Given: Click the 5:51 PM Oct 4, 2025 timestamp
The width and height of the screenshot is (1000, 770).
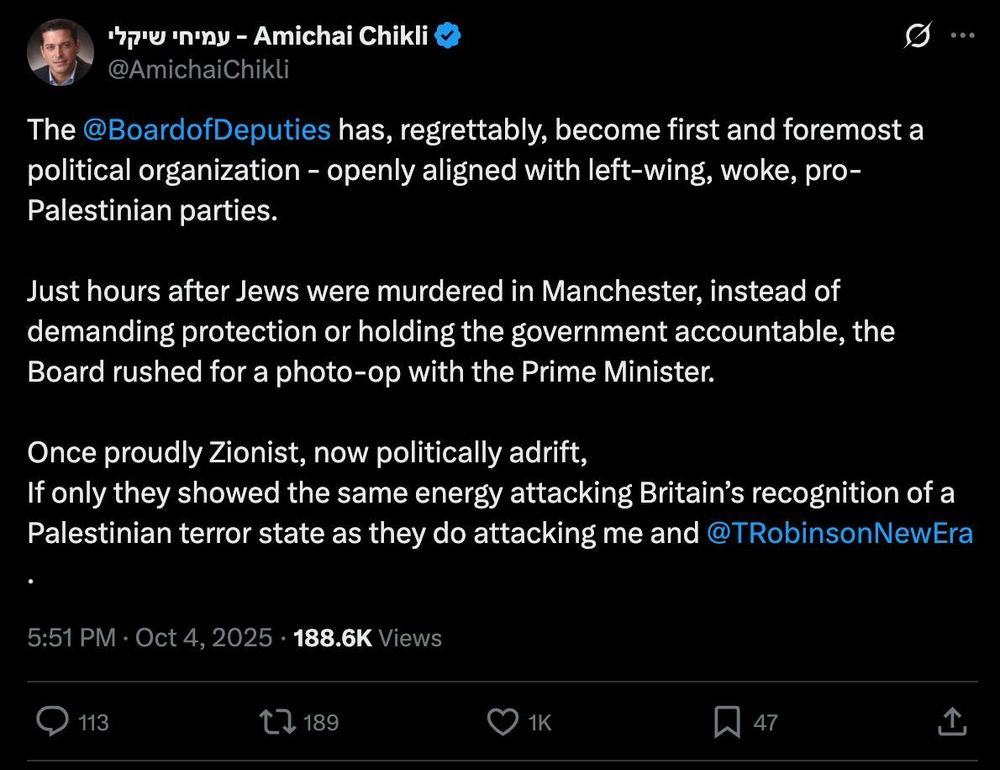Looking at the screenshot, I should (149, 637).
